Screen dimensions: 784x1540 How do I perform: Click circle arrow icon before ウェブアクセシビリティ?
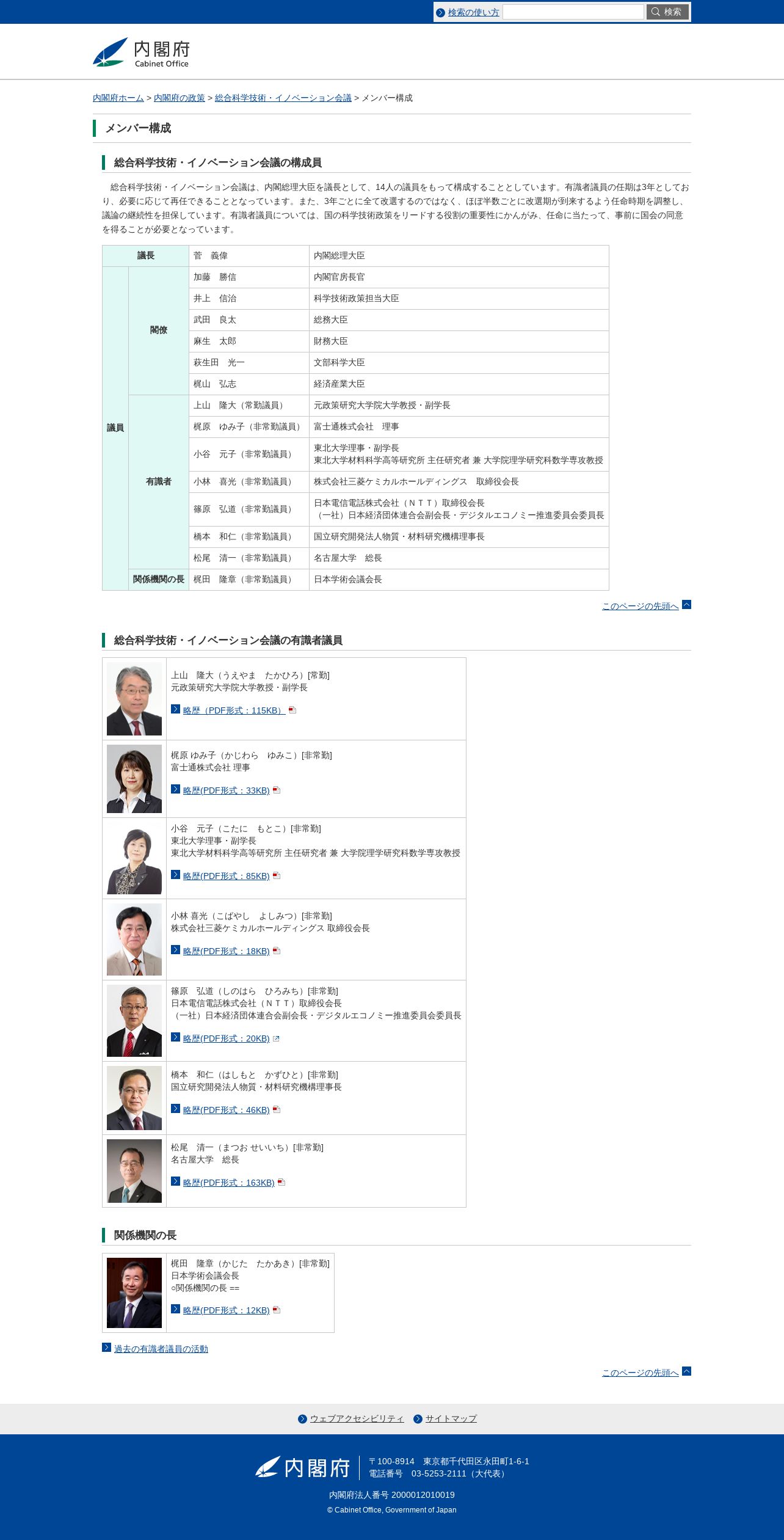(x=302, y=1419)
